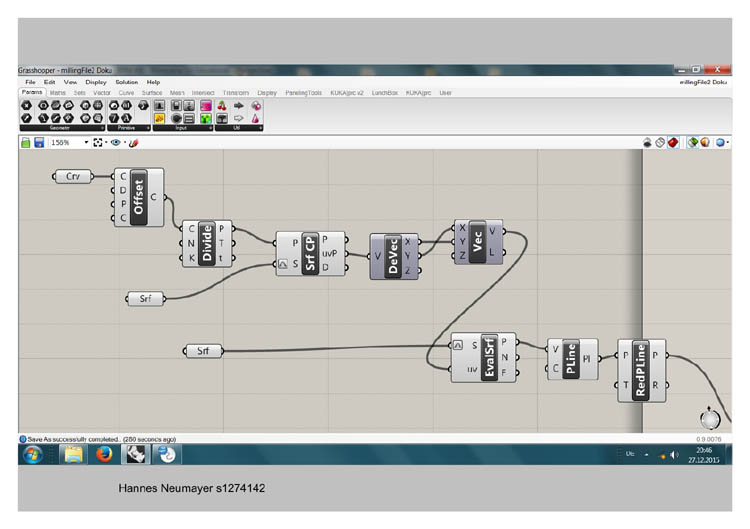
Task: Select the Divide component
Action: point(207,243)
